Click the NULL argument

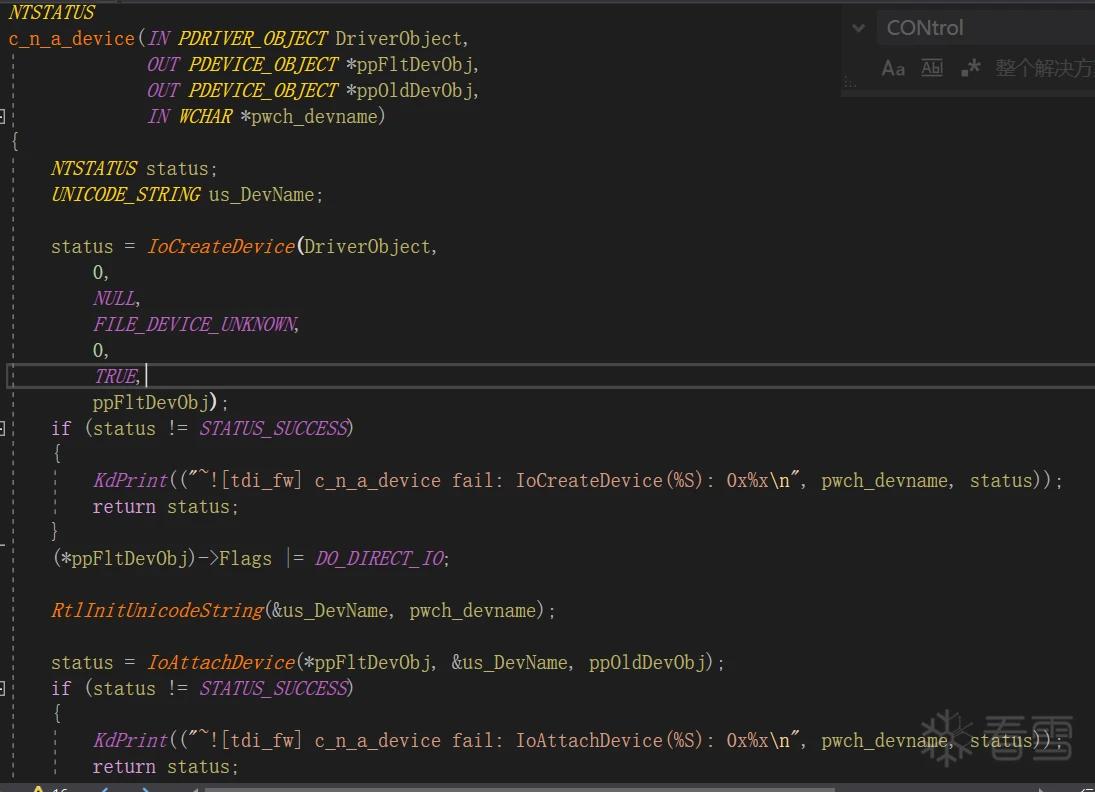116,299
